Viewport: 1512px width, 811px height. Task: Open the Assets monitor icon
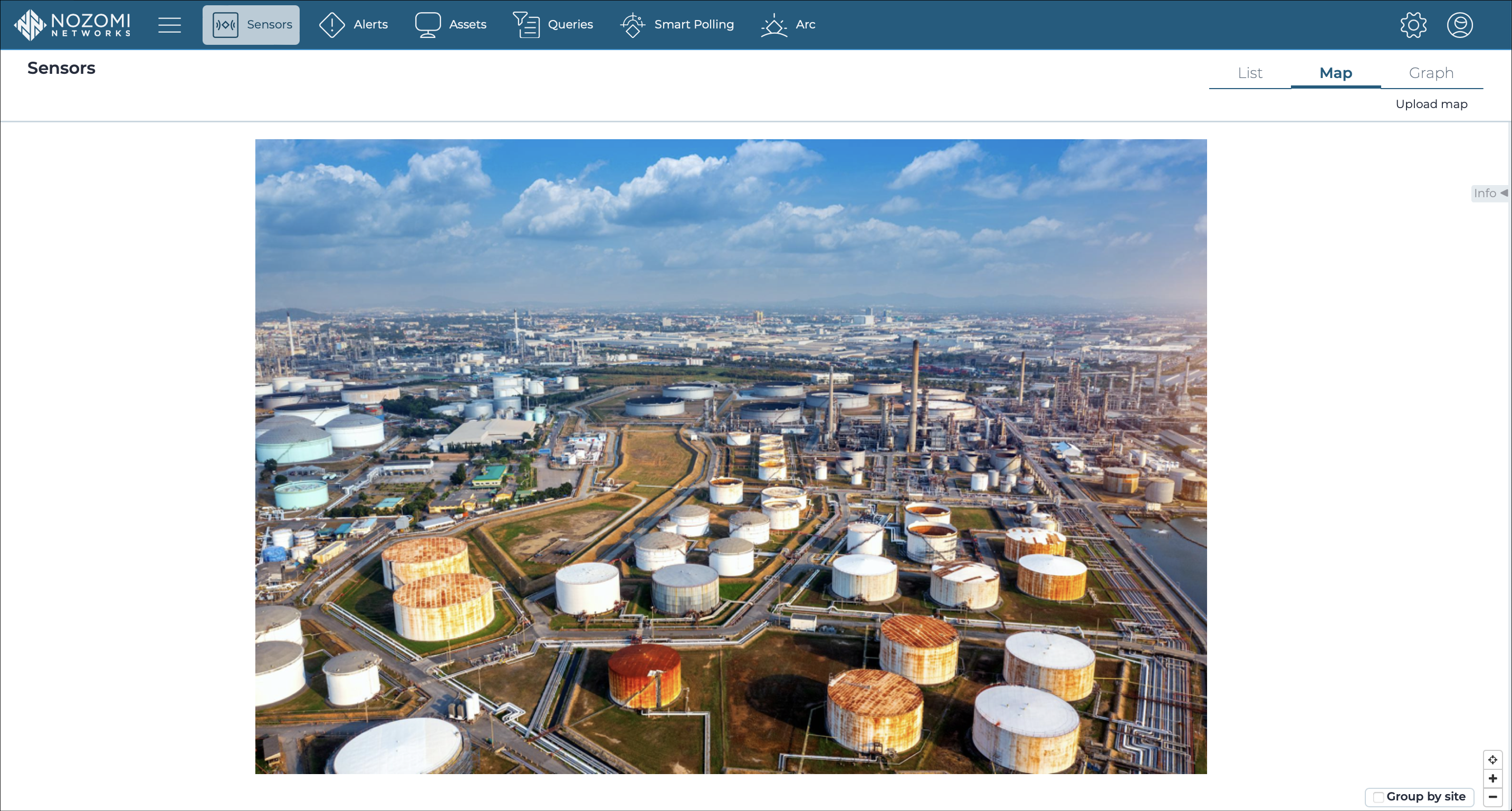point(427,25)
